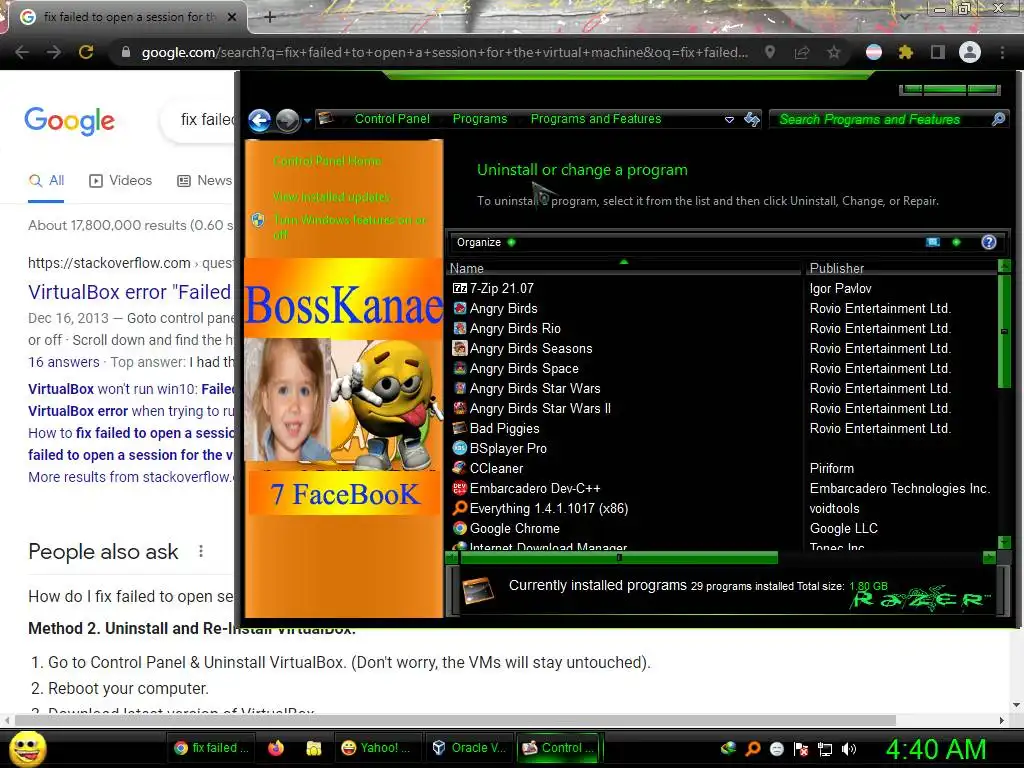Select the Angry Birds program icon
This screenshot has height=768, width=1024.
click(460, 308)
